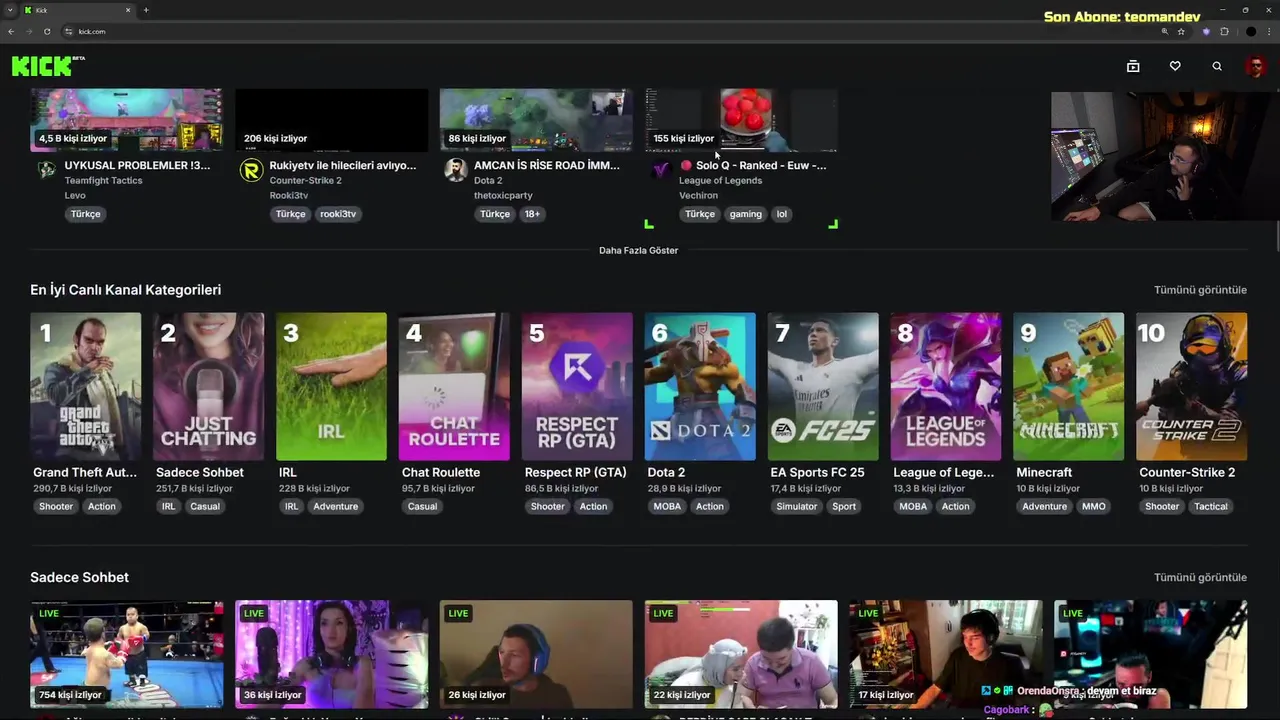
Task: Click Vechiron streamer name
Action: click(698, 195)
